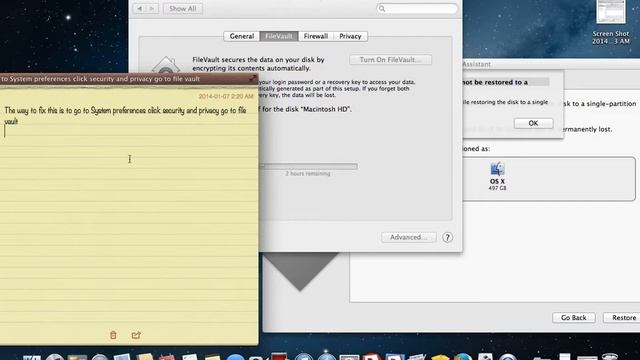Click the "497 GB" partition size label
The height and width of the screenshot is (360, 640).
coord(497,188)
